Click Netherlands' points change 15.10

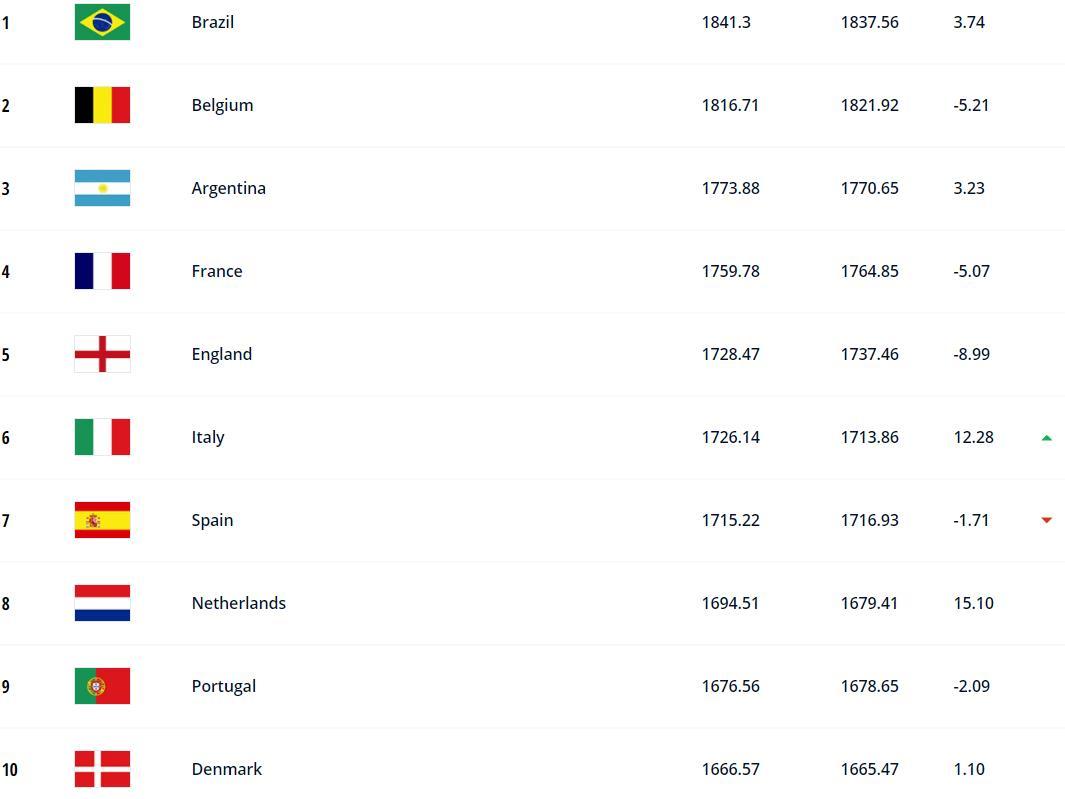point(973,603)
